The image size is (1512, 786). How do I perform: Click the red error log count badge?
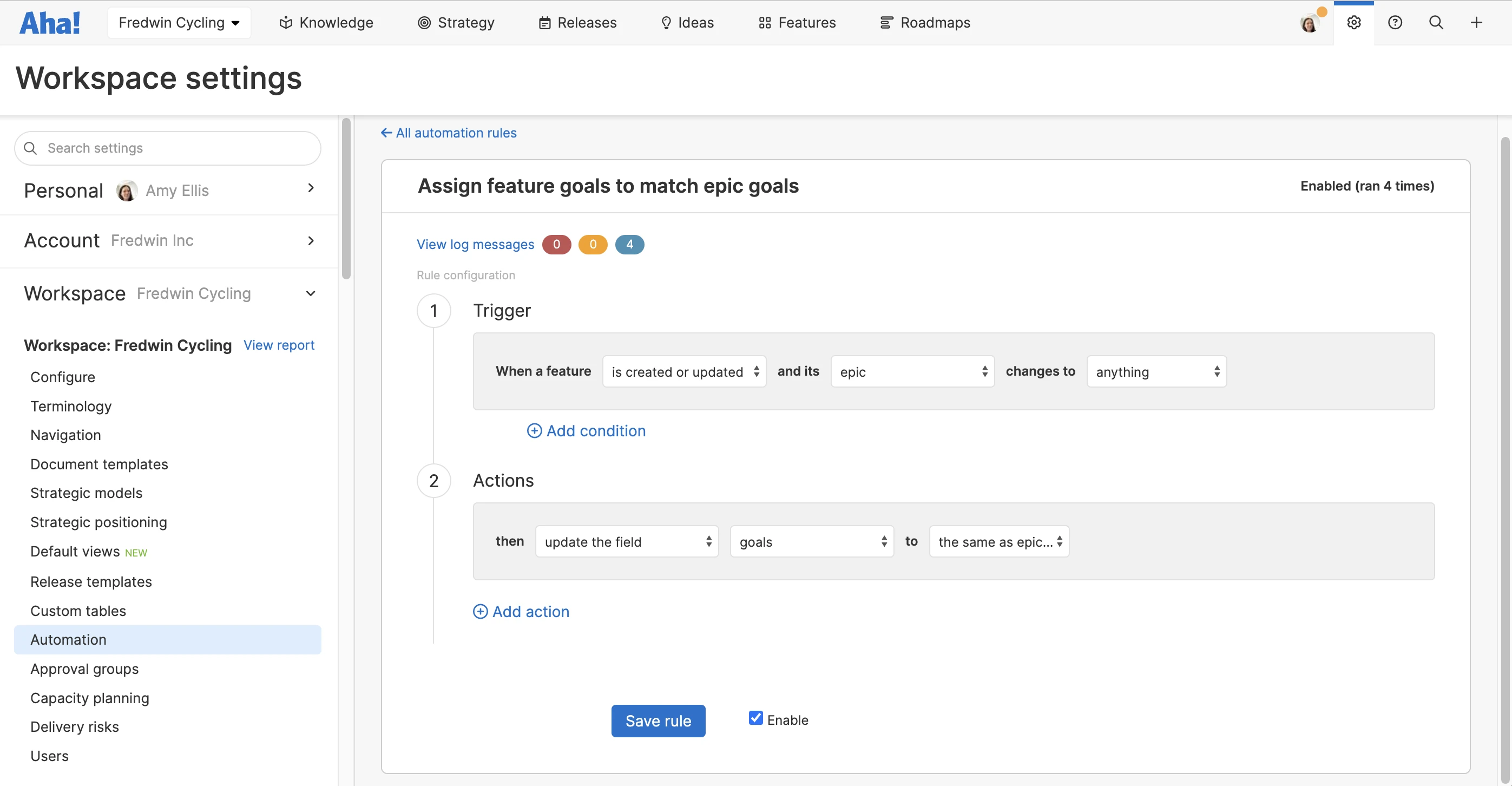[x=556, y=244]
